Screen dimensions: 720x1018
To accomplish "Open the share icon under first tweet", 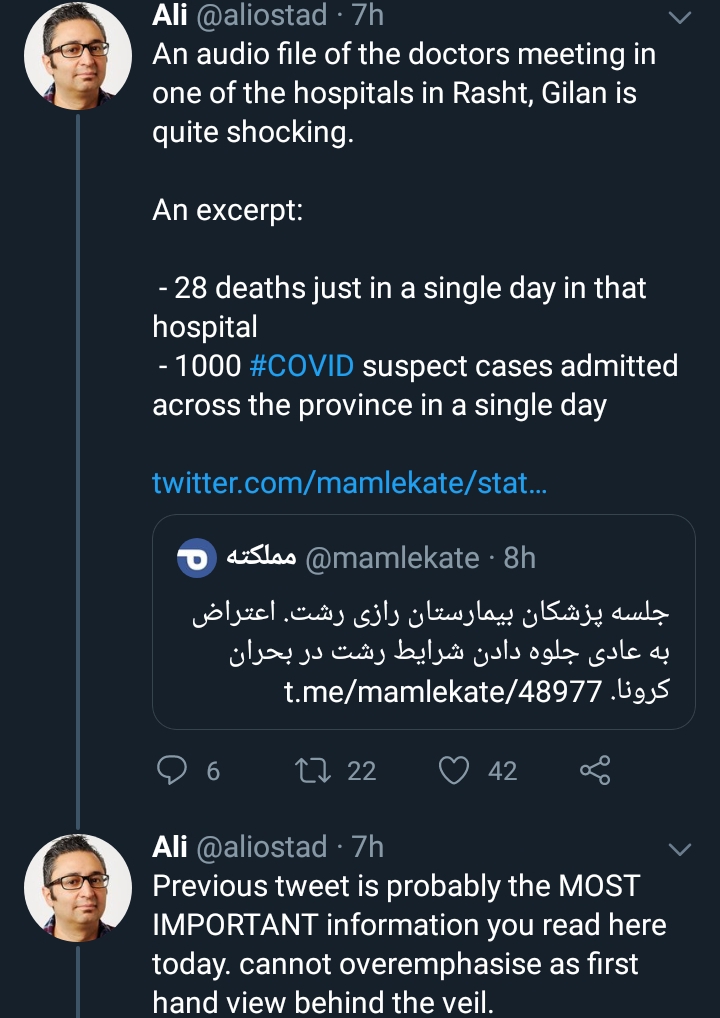I will click(595, 771).
